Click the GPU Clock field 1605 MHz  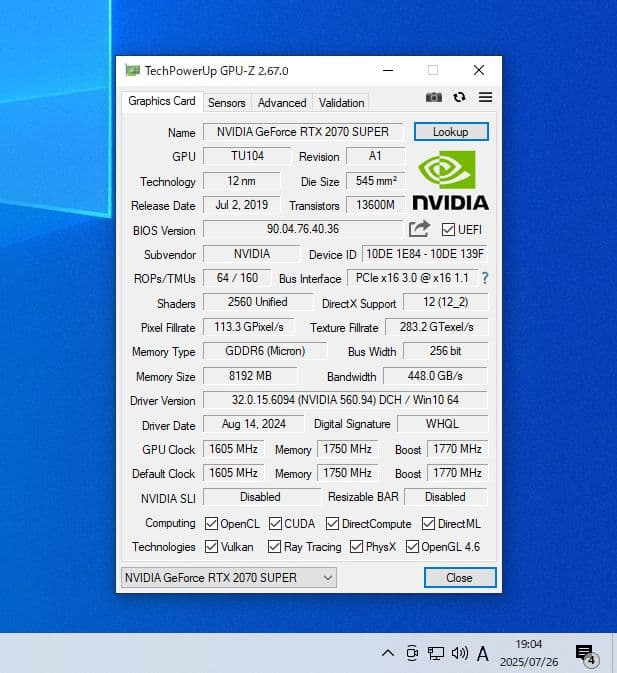pos(233,449)
